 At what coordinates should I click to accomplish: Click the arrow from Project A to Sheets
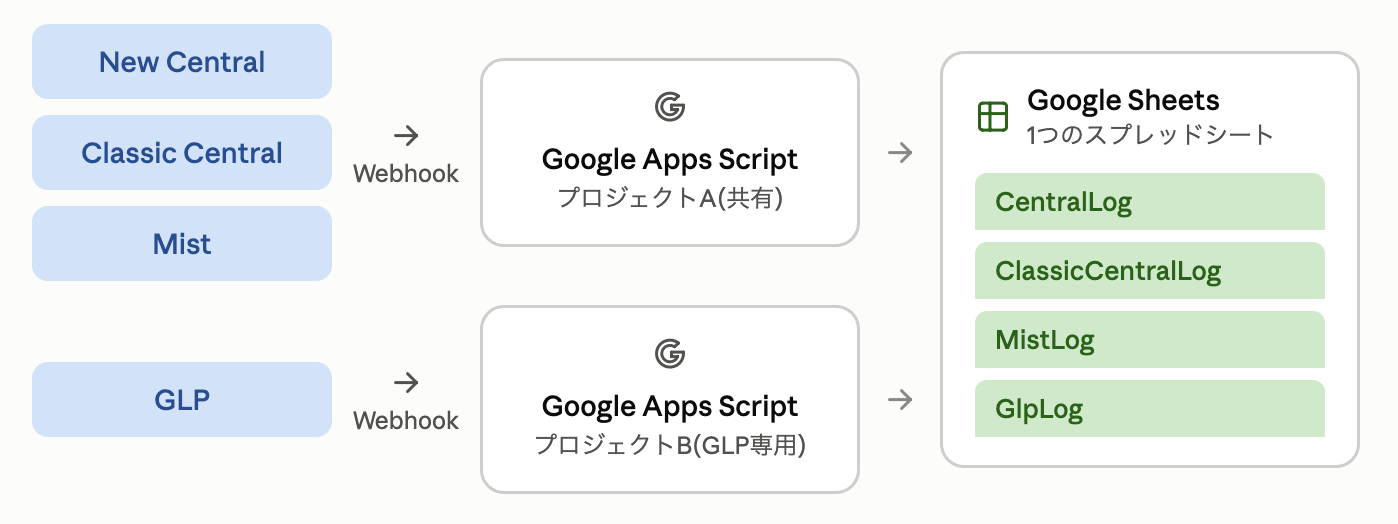tap(900, 153)
